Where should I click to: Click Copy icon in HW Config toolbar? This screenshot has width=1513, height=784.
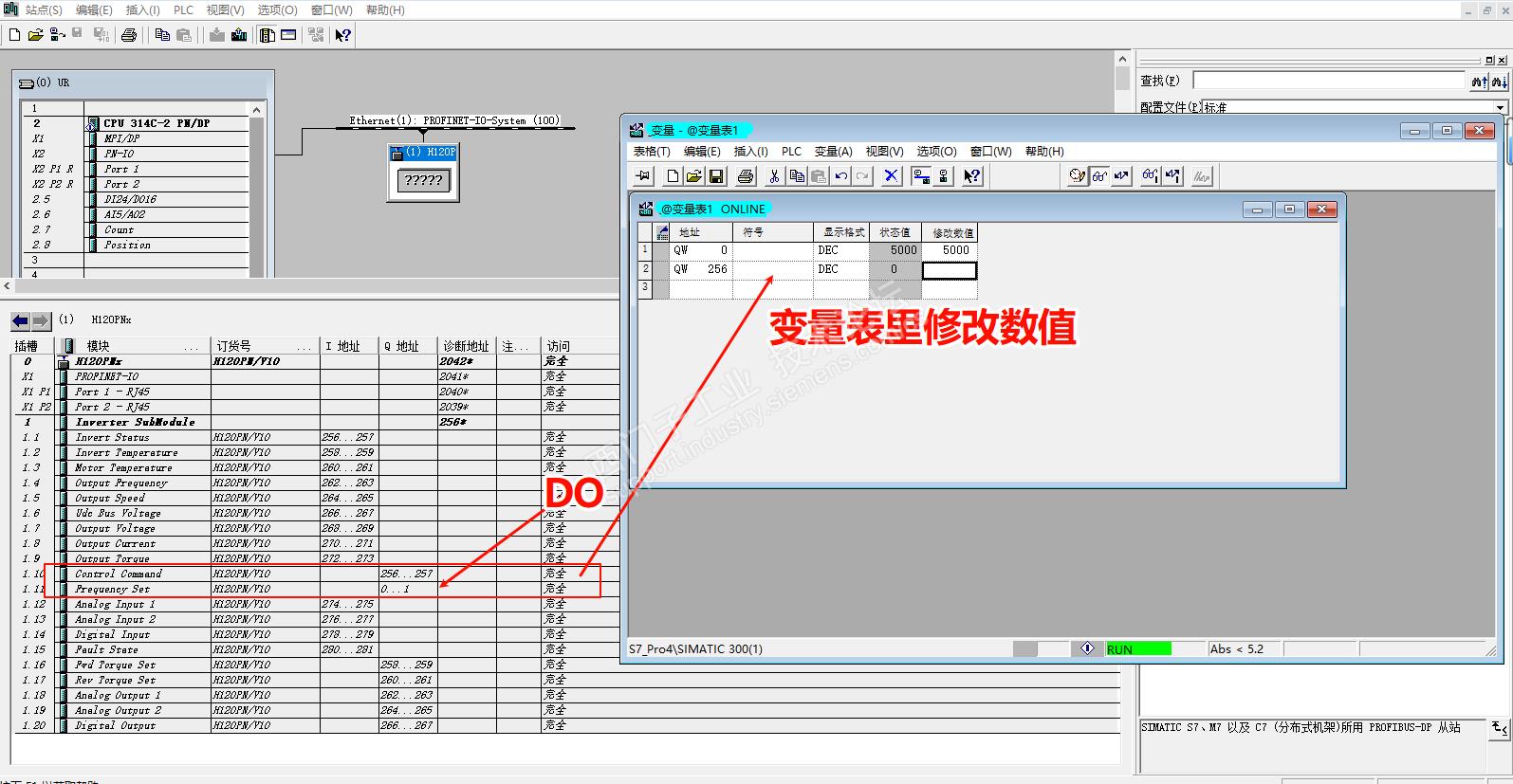162,35
